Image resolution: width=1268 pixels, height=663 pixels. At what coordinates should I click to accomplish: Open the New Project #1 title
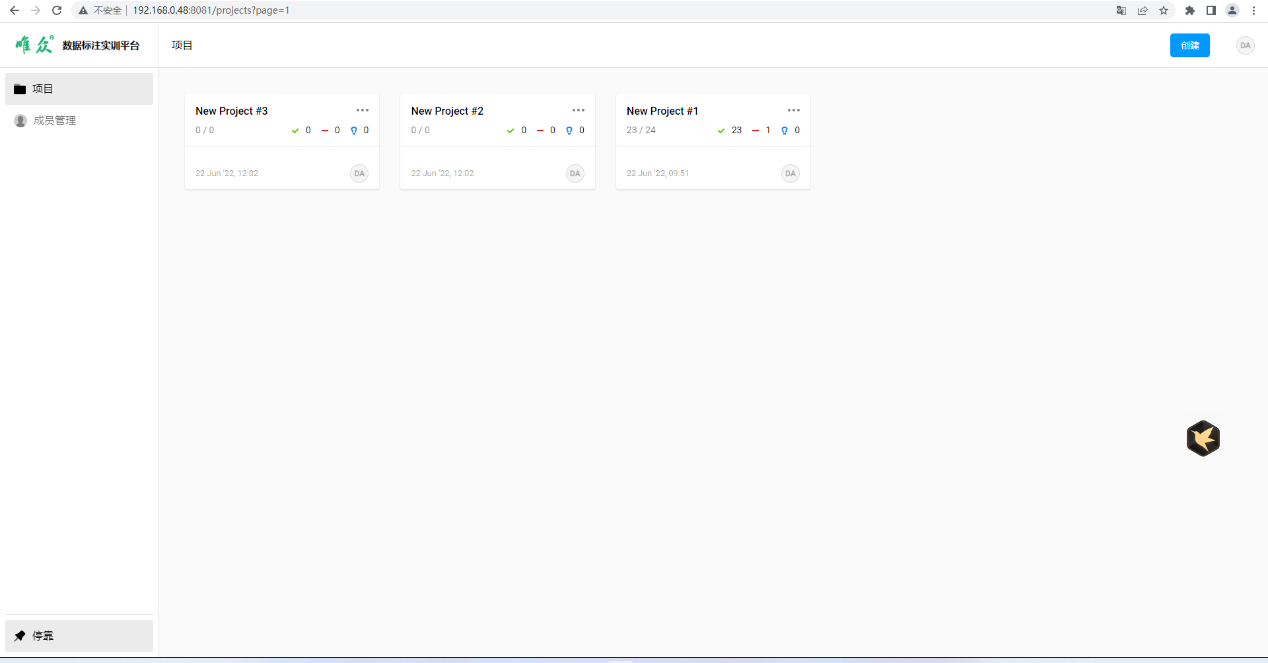(662, 111)
